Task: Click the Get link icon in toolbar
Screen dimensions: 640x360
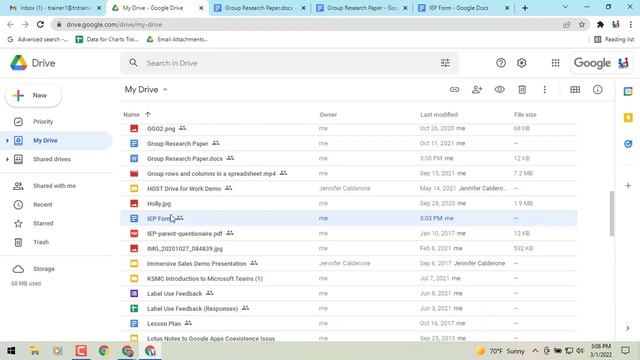Action: [454, 89]
